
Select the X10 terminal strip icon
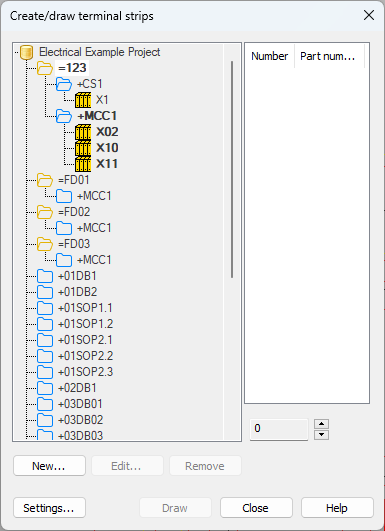pos(83,148)
